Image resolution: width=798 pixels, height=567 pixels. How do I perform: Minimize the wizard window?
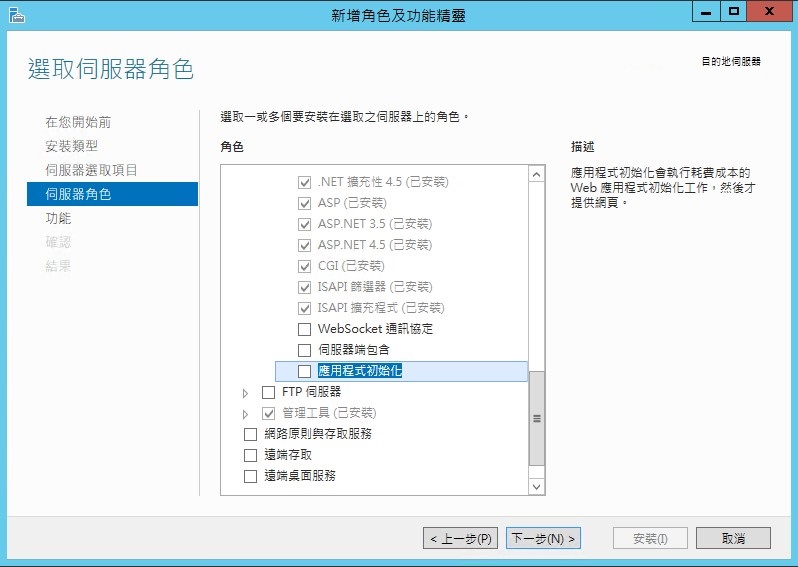tap(706, 12)
